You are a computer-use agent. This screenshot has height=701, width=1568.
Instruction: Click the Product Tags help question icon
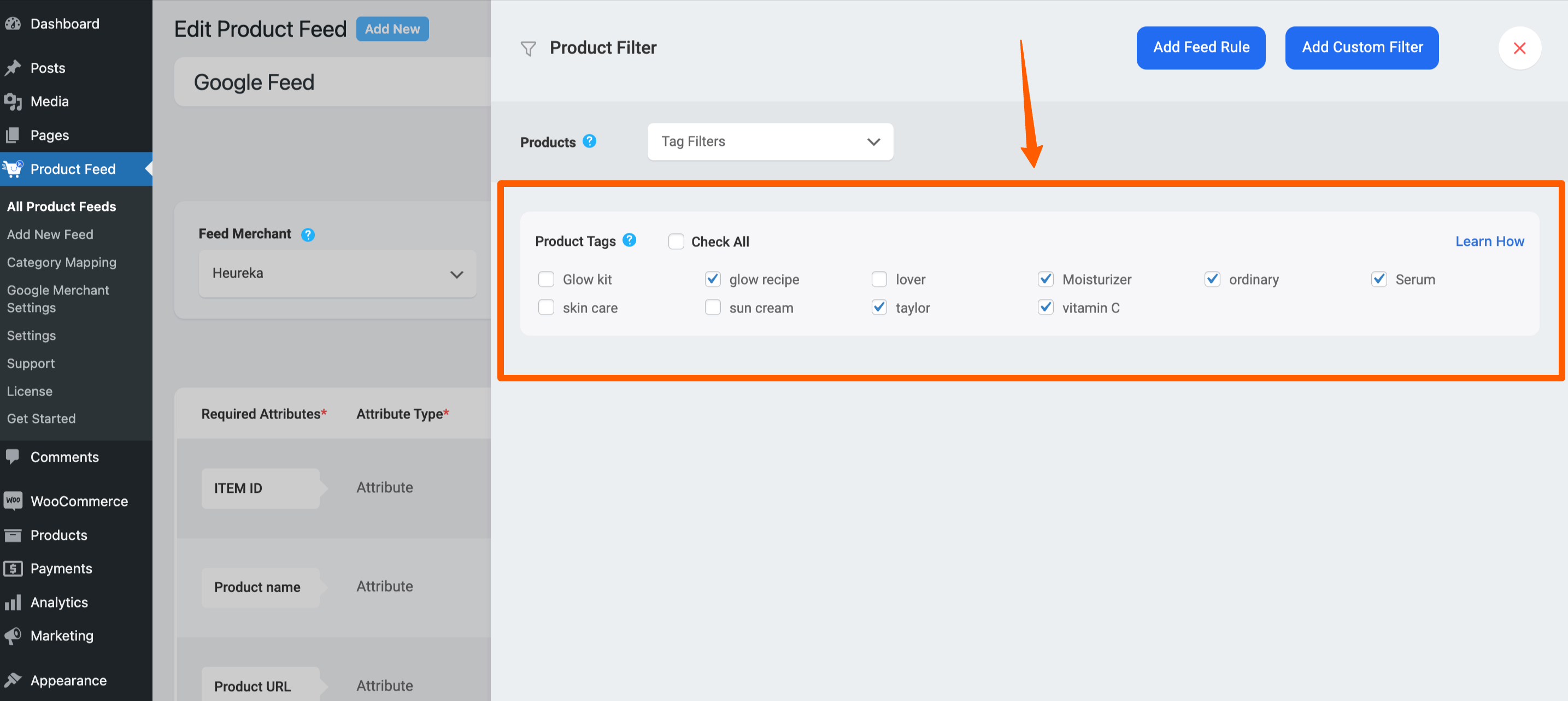pos(630,240)
